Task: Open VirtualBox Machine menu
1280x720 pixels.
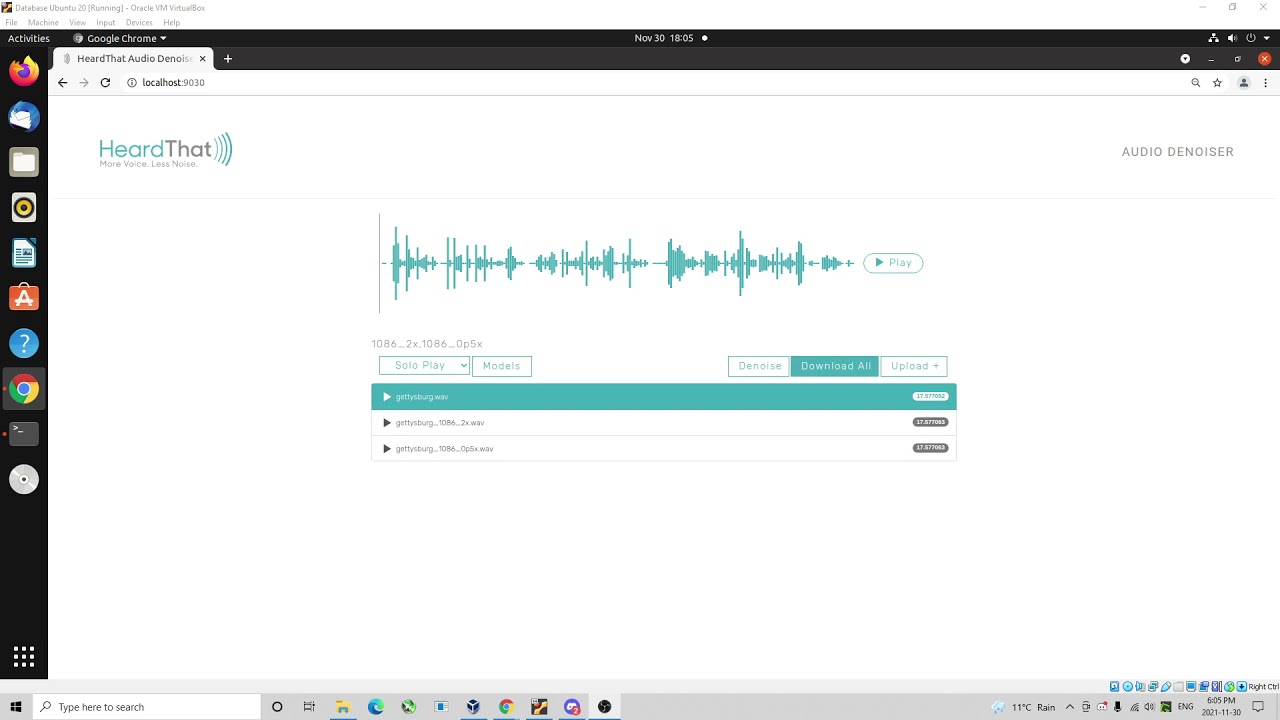Action: [43, 22]
